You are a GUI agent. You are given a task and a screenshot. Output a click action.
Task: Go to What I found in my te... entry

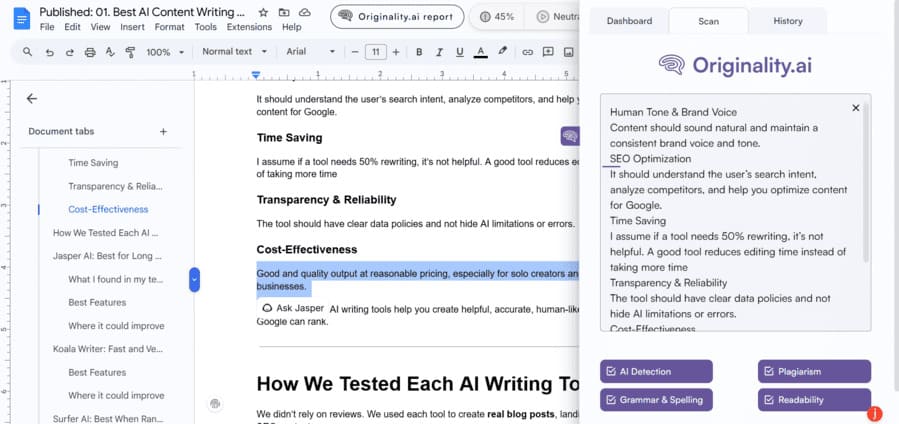[x=115, y=279]
